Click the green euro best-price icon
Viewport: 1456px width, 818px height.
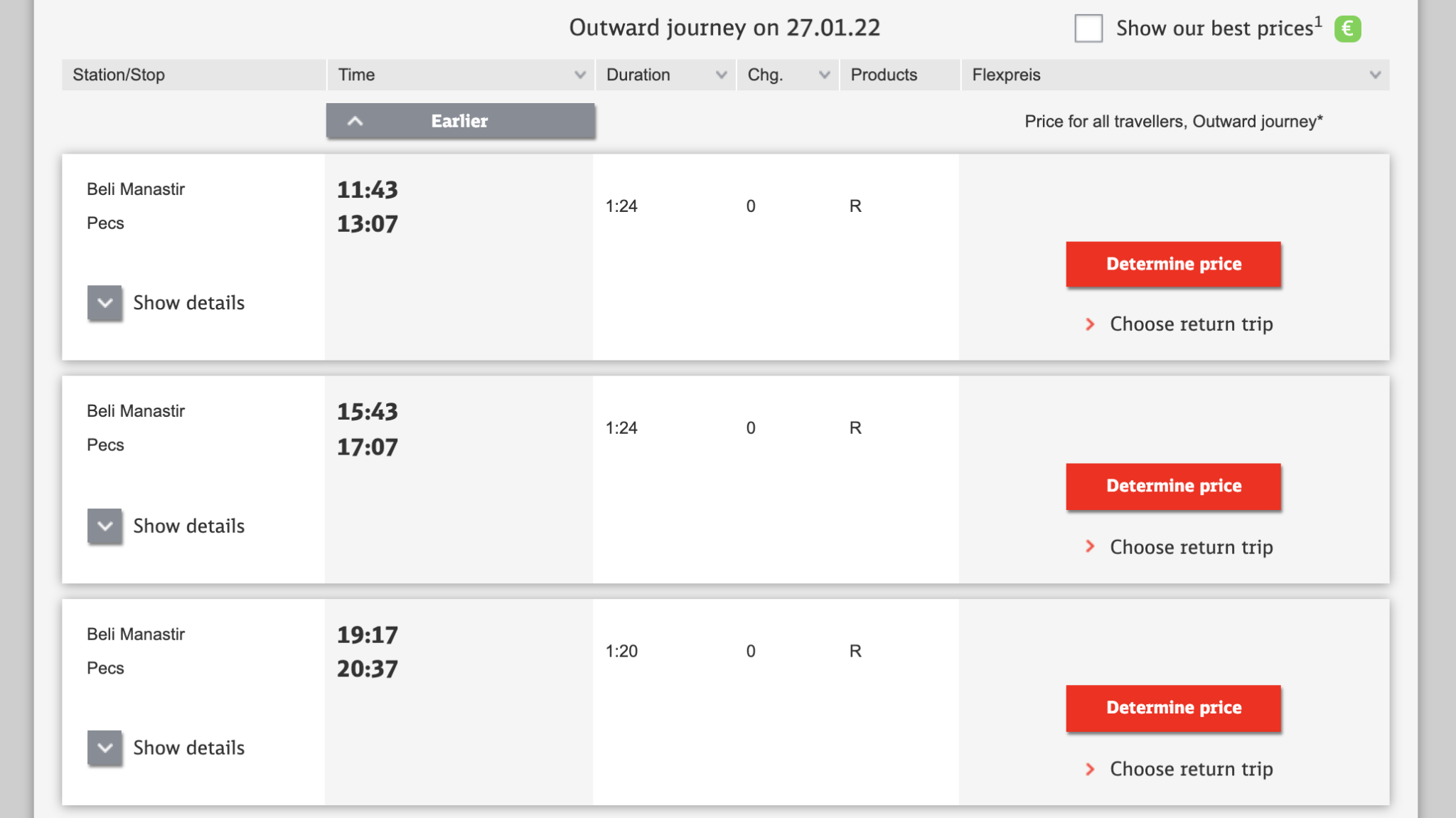pos(1347,29)
